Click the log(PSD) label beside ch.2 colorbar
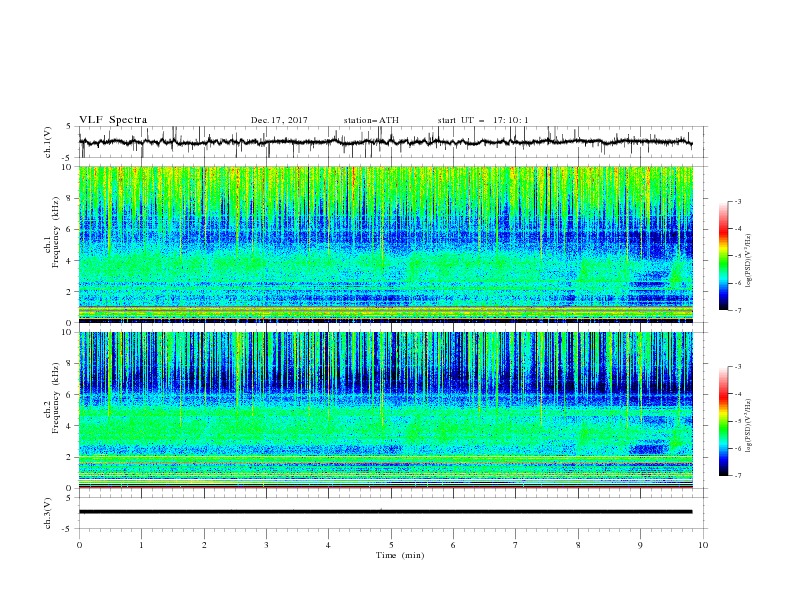Image resolution: width=792 pixels, height=612 pixels. (x=748, y=426)
